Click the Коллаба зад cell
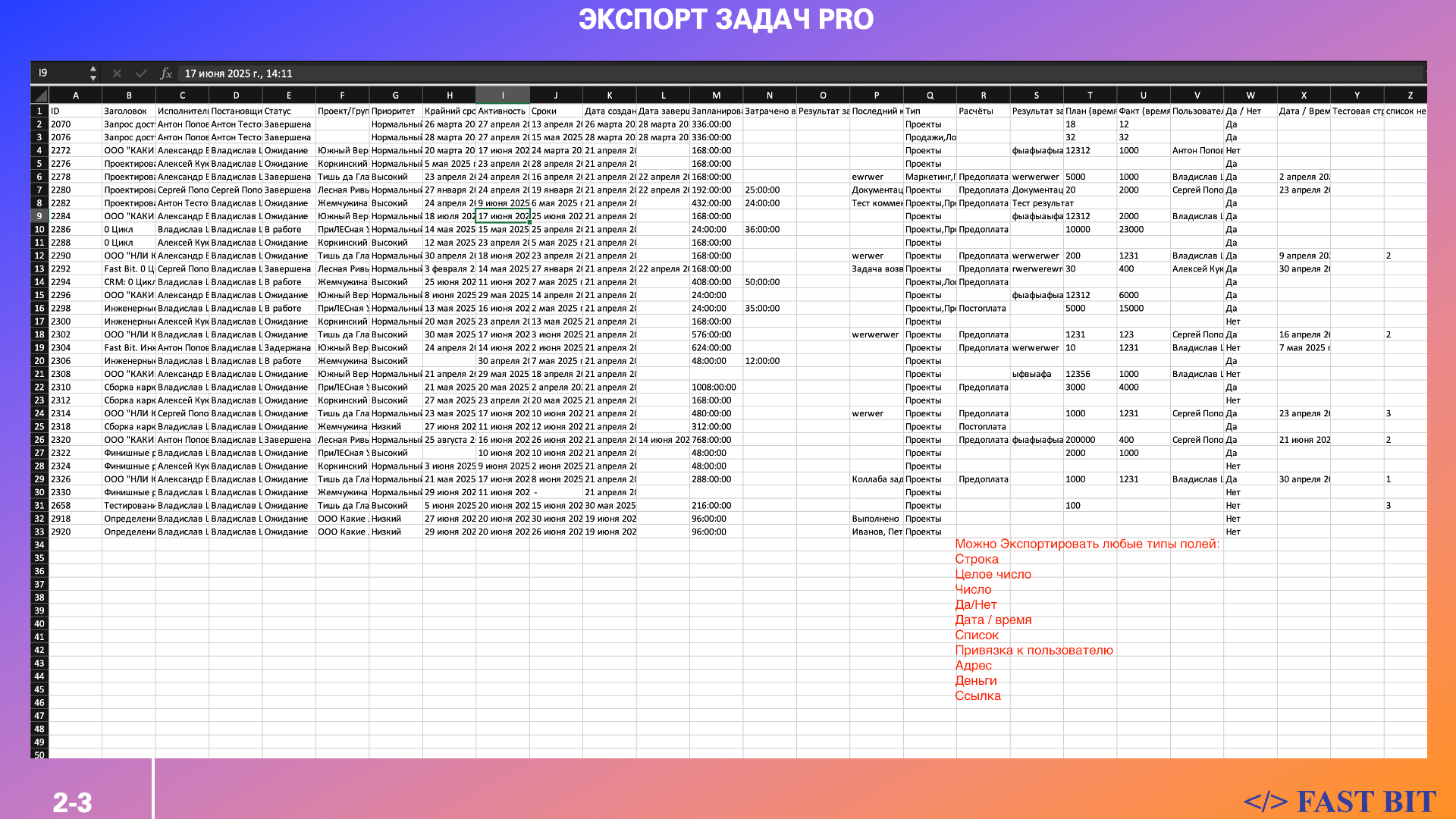The width and height of the screenshot is (1456, 819). tap(877, 479)
